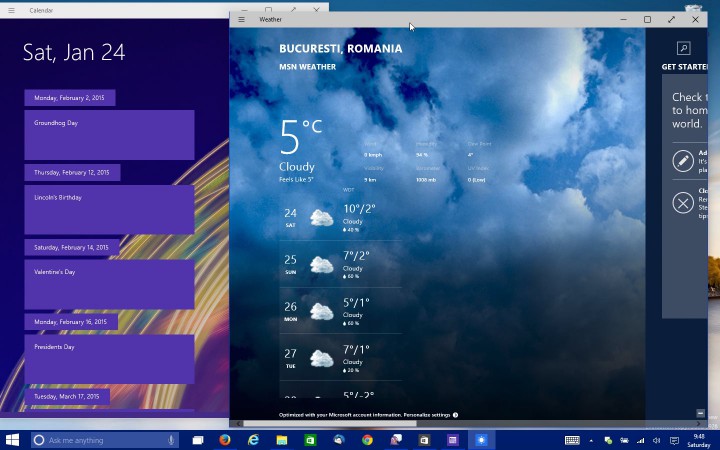Open the taskbar clock showing 9:48 Saturday

[x=698, y=440]
